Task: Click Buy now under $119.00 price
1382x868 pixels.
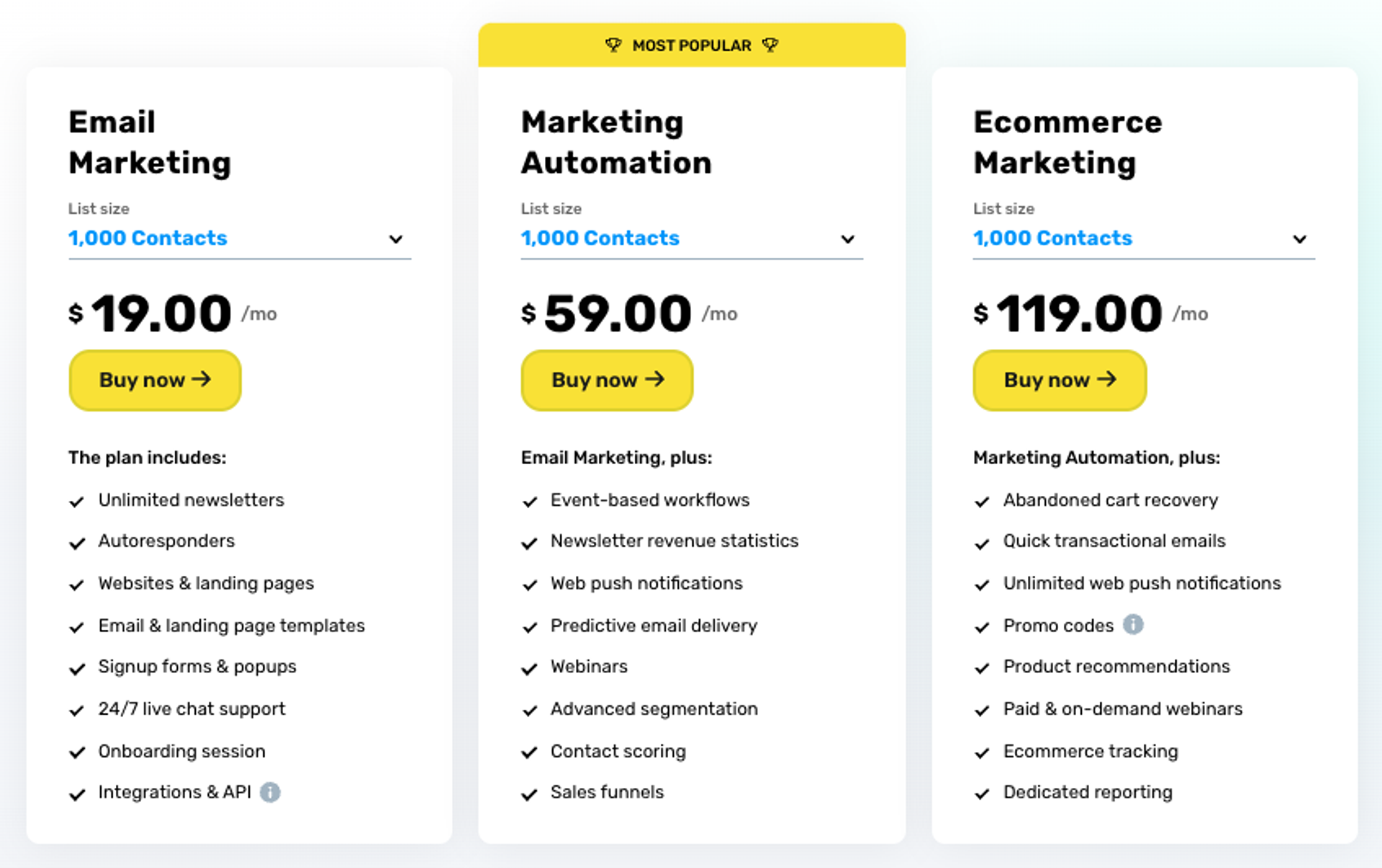Action: click(x=1060, y=380)
